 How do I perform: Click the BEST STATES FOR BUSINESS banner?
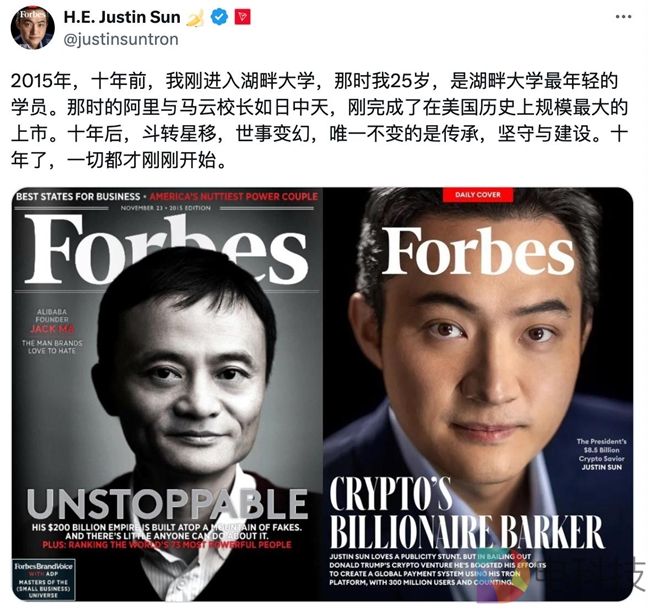point(78,196)
